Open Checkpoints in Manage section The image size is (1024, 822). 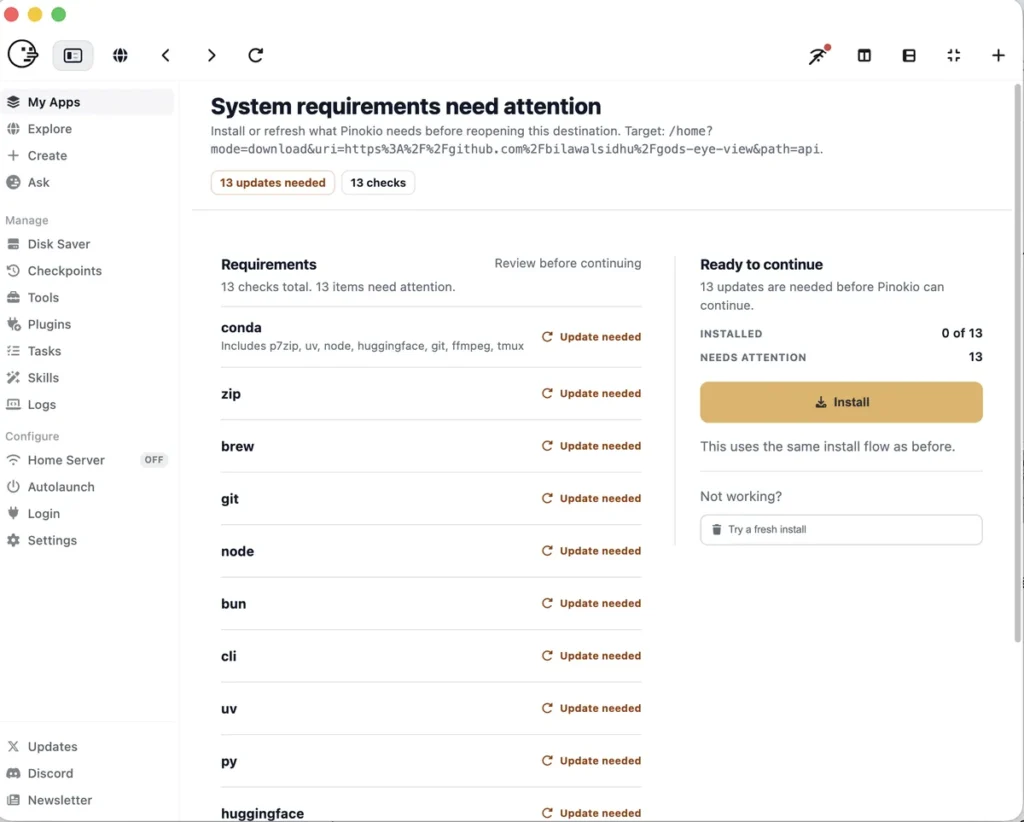88,271
